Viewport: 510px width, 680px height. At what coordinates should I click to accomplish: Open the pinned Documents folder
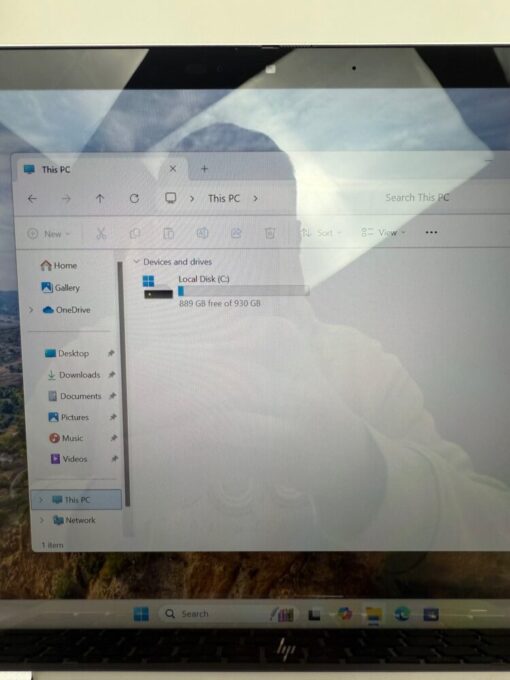pyautogui.click(x=75, y=396)
